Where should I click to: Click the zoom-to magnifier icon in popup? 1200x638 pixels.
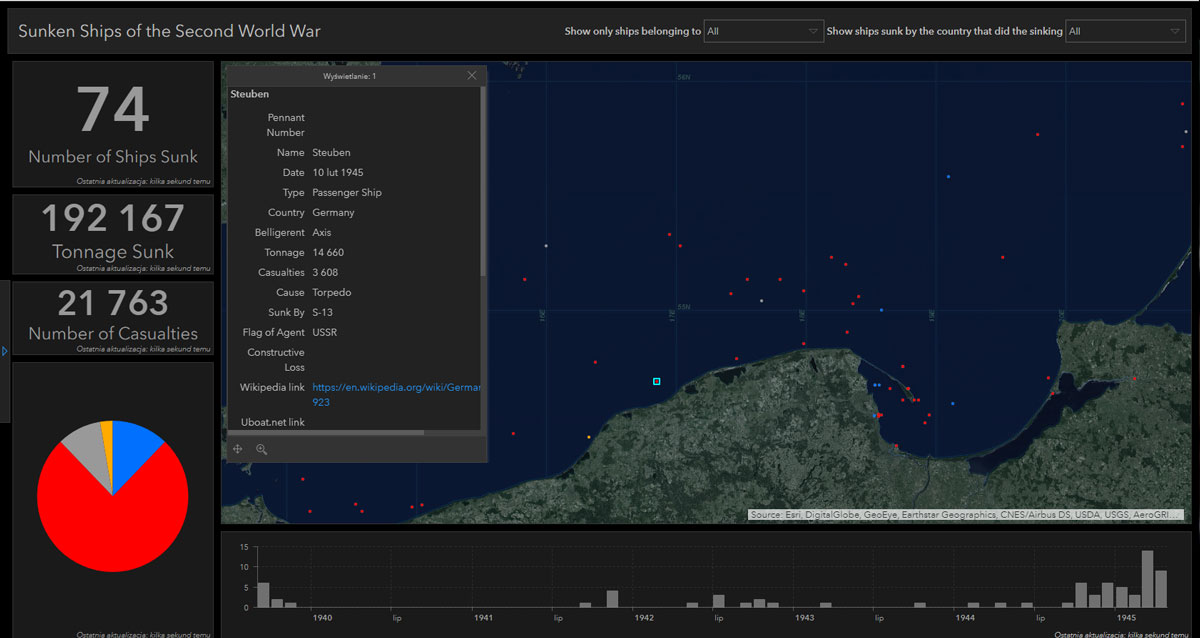(x=262, y=450)
